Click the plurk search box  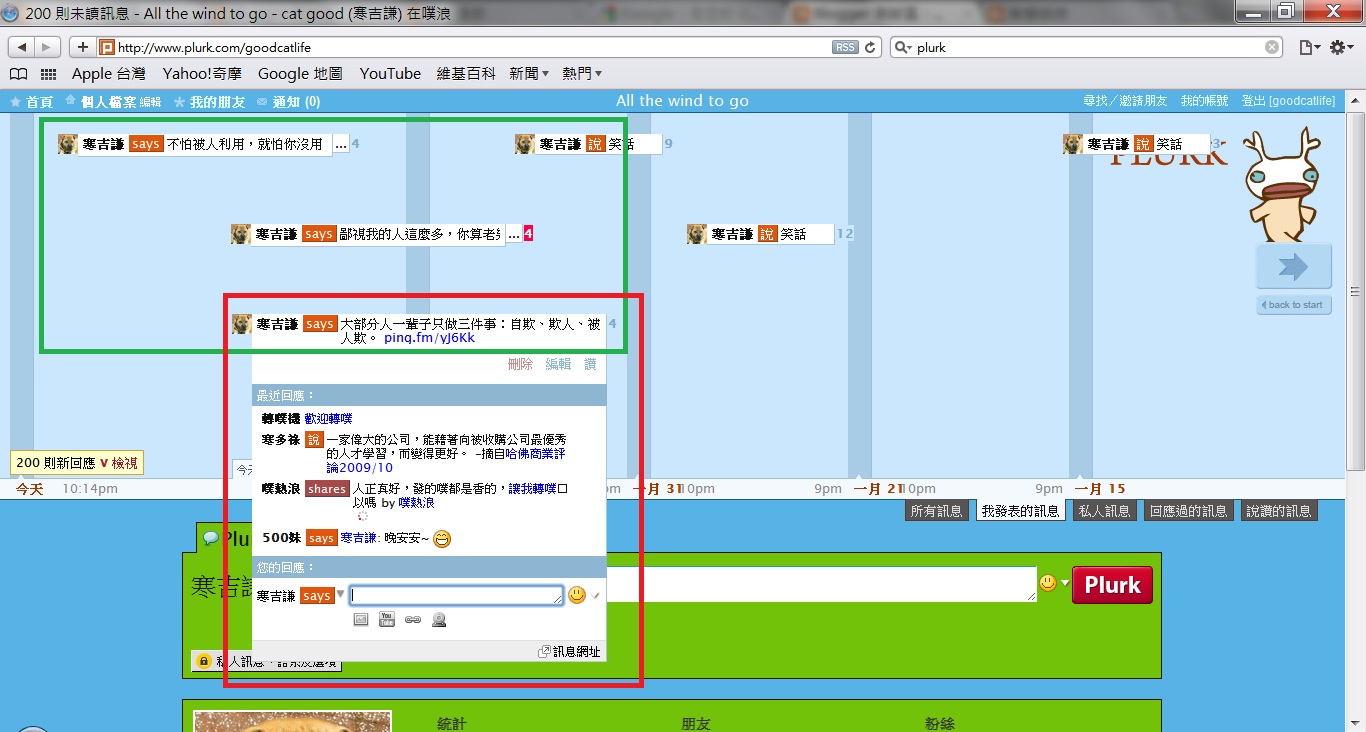1088,47
